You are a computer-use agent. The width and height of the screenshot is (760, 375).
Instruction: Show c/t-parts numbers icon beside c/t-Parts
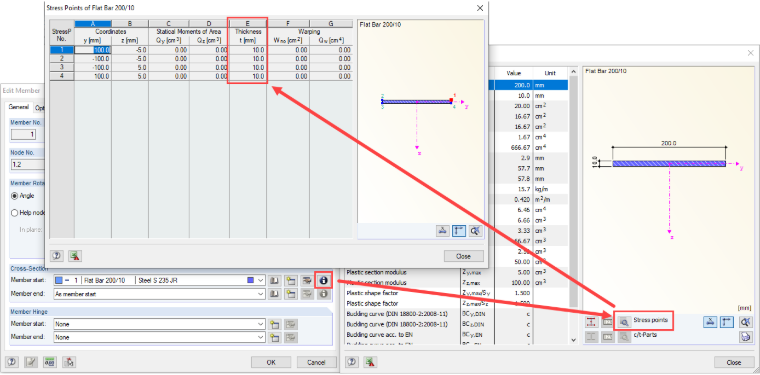point(607,336)
